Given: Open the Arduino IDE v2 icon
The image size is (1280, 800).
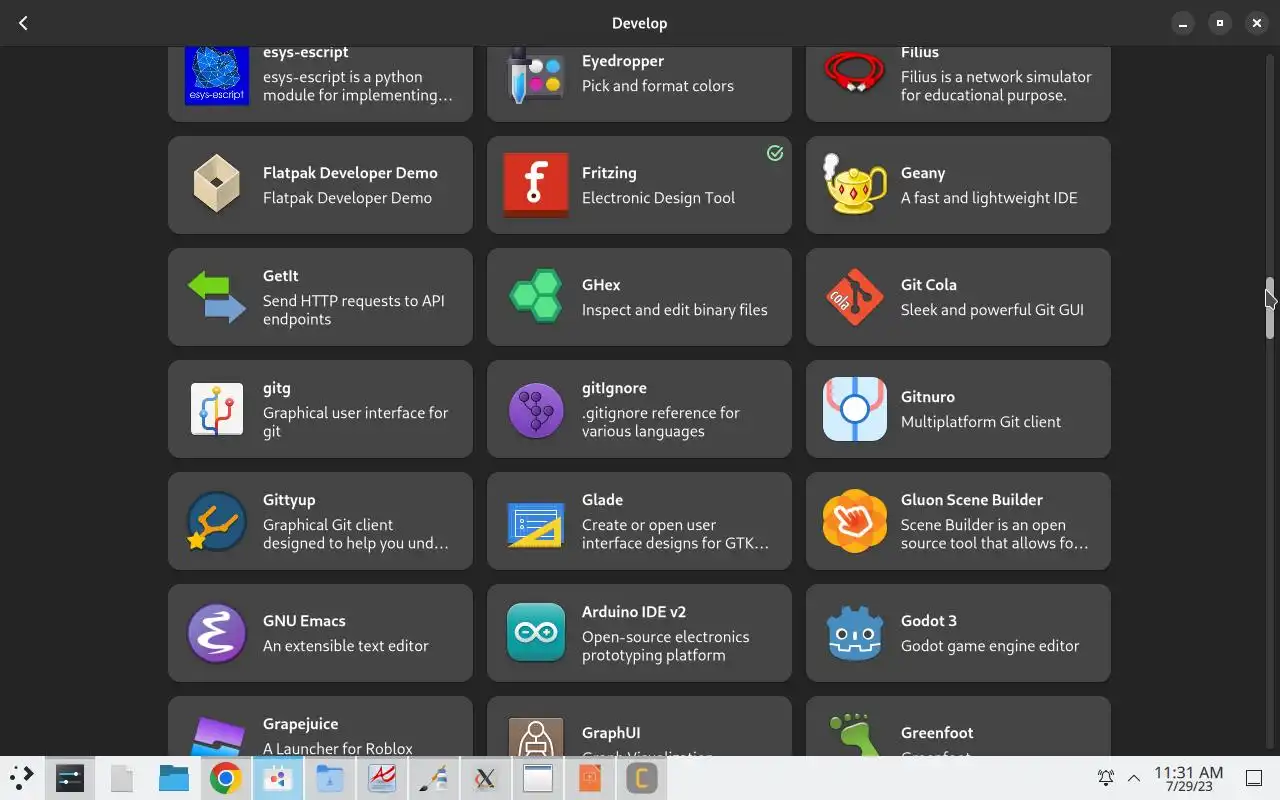Looking at the screenshot, I should click(536, 633).
